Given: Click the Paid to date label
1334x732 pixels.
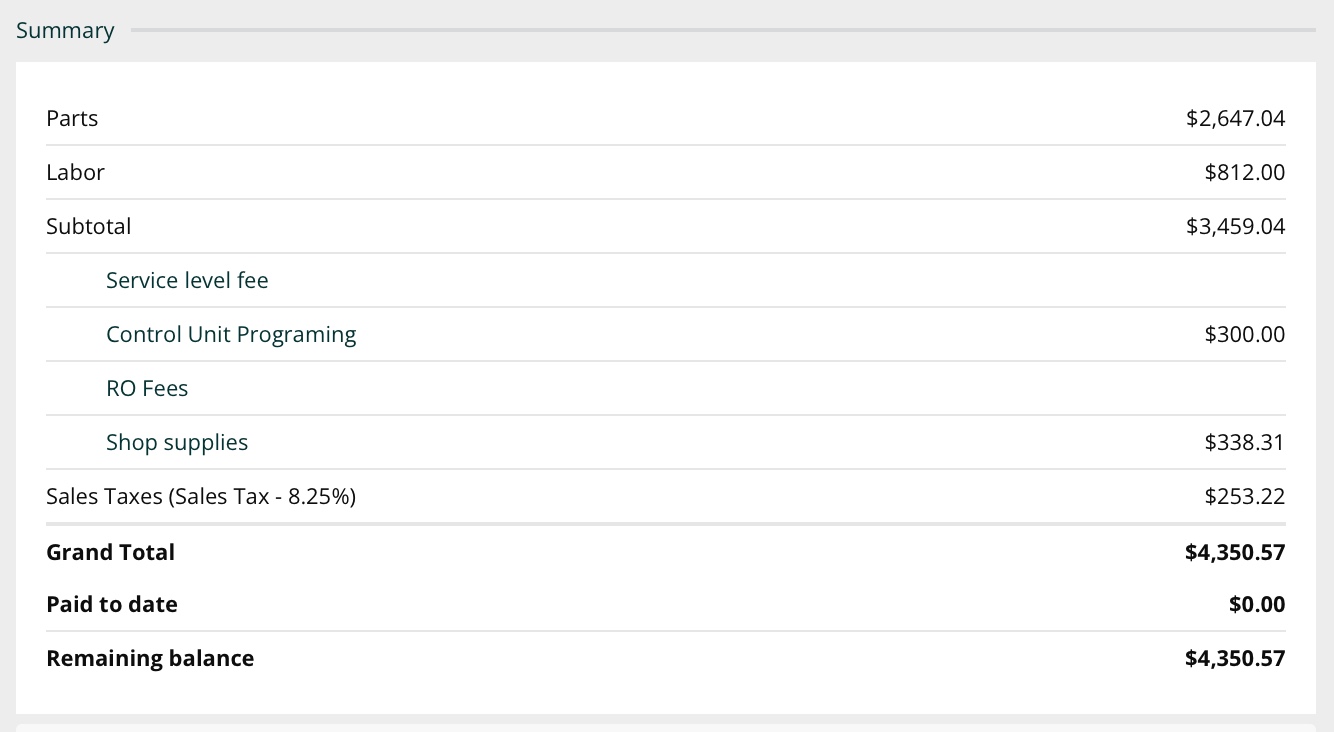Looking at the screenshot, I should pos(112,605).
